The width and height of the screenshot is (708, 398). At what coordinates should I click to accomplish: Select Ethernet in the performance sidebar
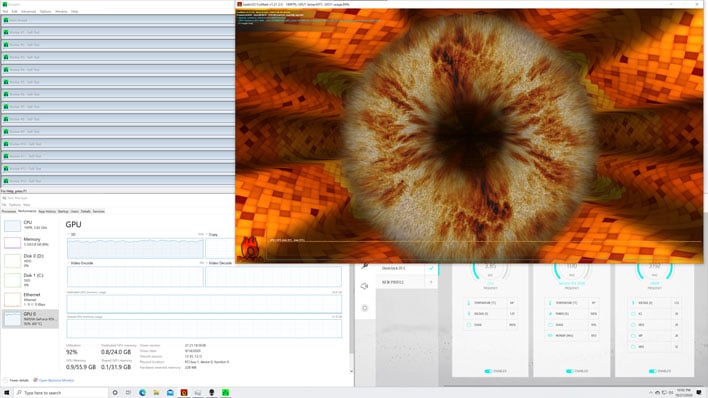[30, 299]
